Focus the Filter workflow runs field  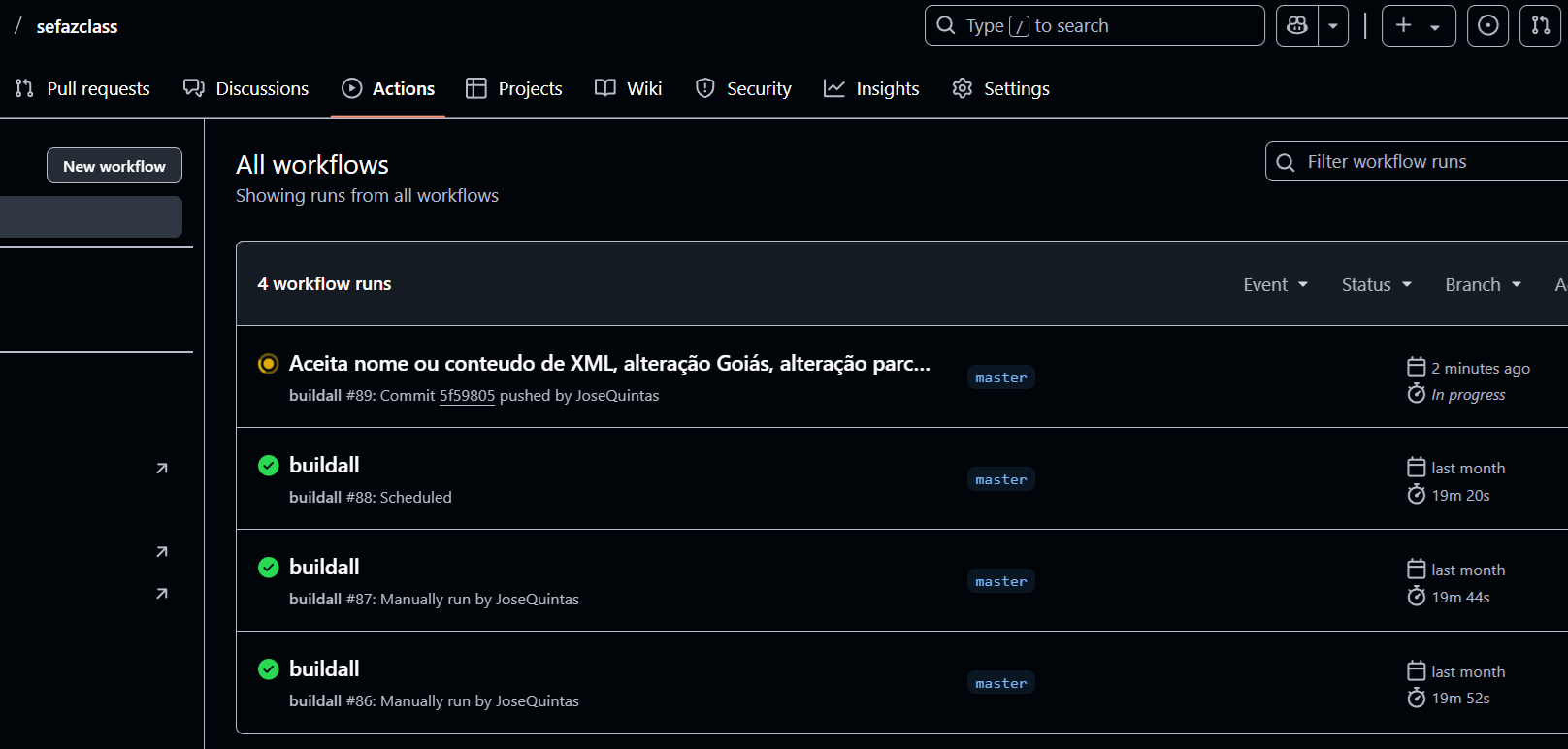(1426, 162)
